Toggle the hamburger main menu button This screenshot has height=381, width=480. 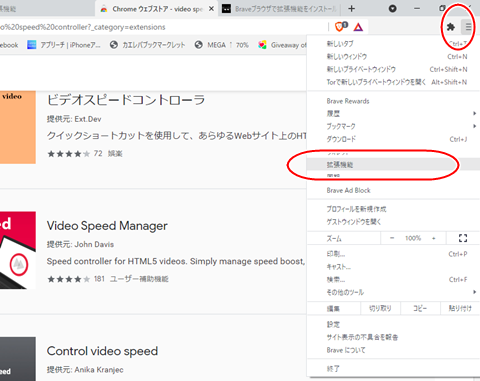pos(468,27)
